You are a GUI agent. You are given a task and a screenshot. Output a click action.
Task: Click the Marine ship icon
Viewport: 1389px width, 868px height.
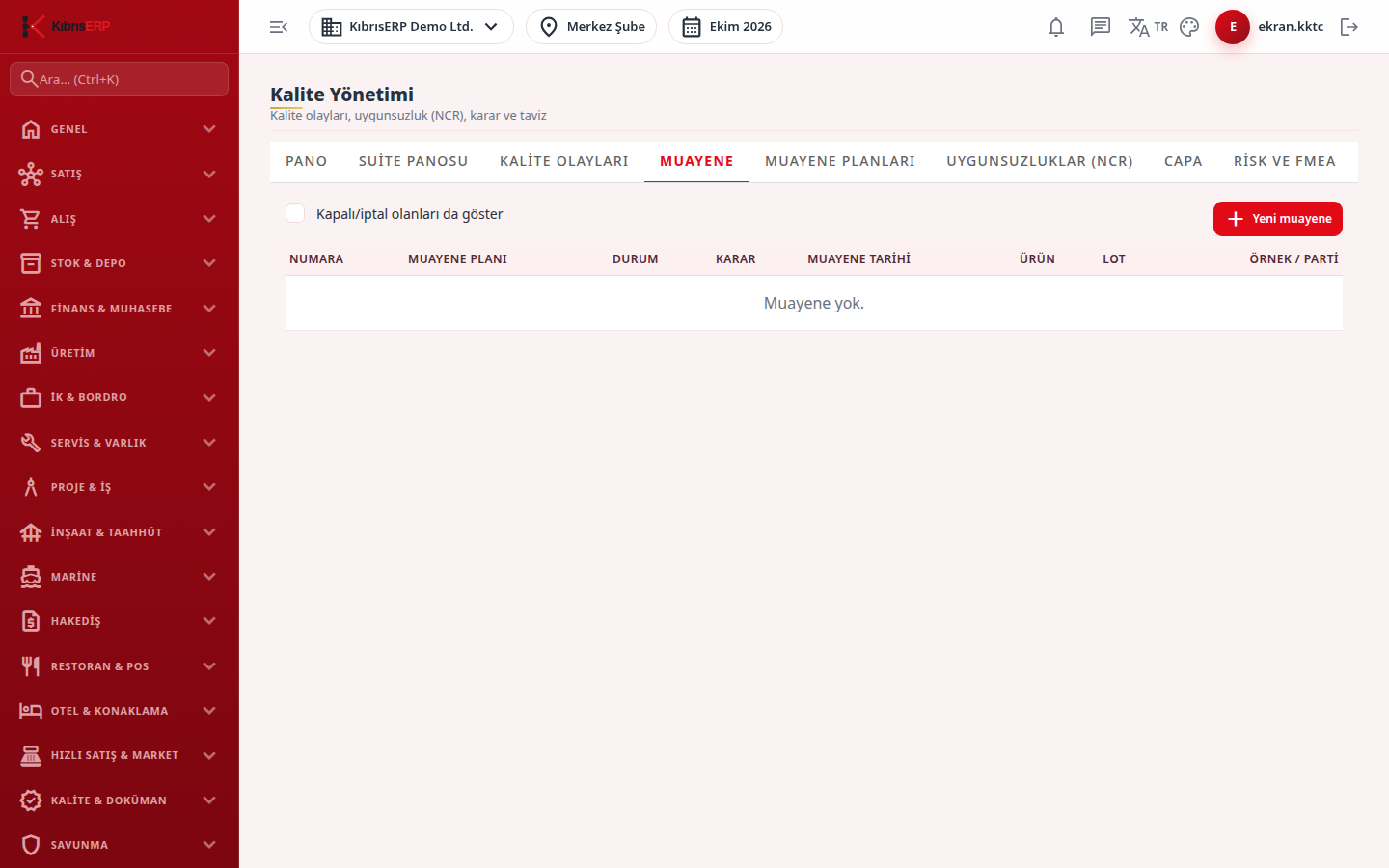coord(31,577)
